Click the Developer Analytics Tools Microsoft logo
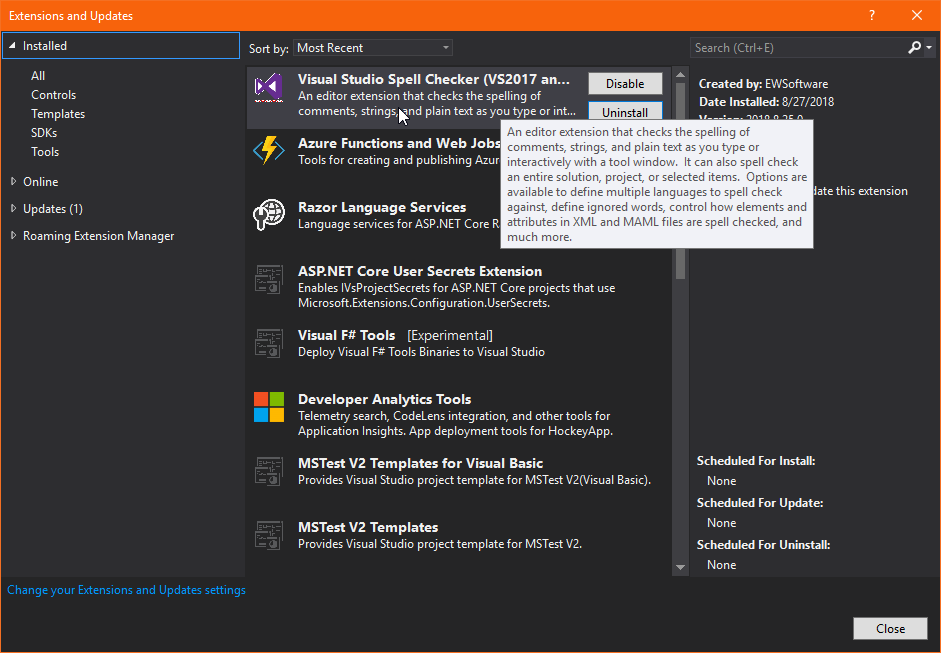The image size is (941, 653). pyautogui.click(x=269, y=407)
